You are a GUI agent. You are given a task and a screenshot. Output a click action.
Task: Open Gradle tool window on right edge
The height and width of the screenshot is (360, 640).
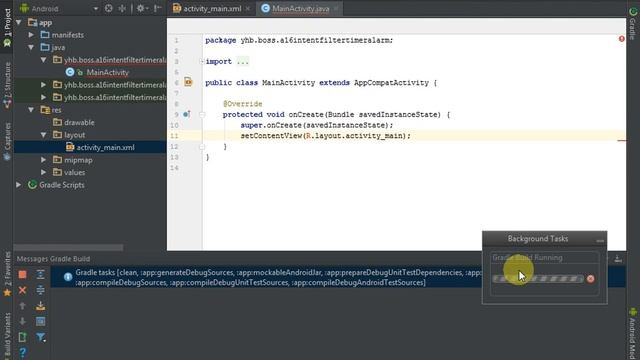pyautogui.click(x=633, y=24)
